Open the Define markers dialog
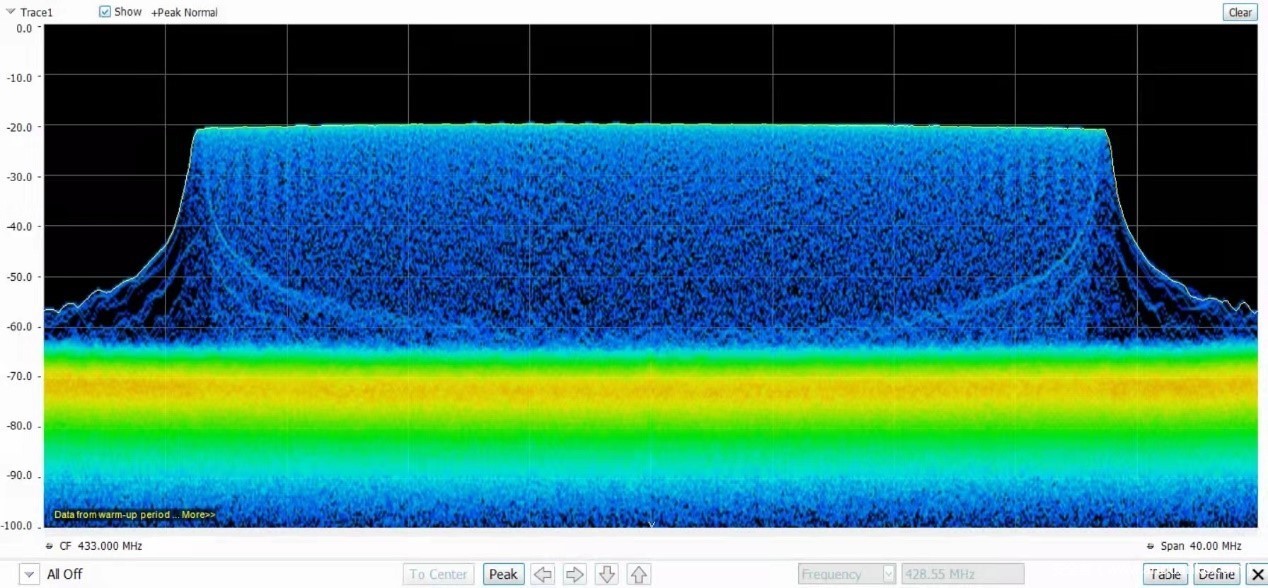Image resolution: width=1268 pixels, height=588 pixels. (1216, 574)
